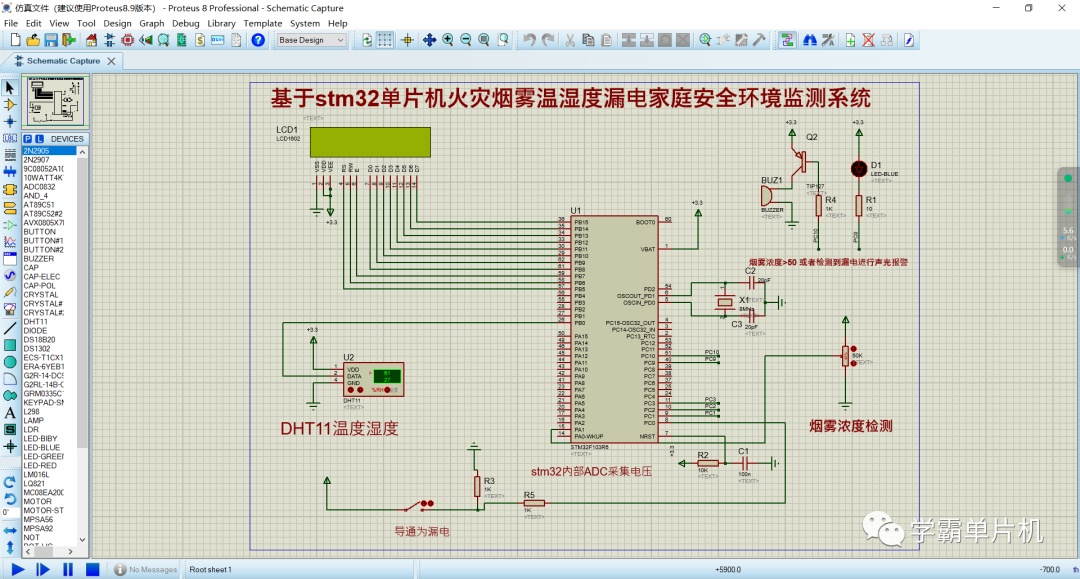1080x579 pixels.
Task: Redraw the display with refresh icon
Action: point(366,40)
